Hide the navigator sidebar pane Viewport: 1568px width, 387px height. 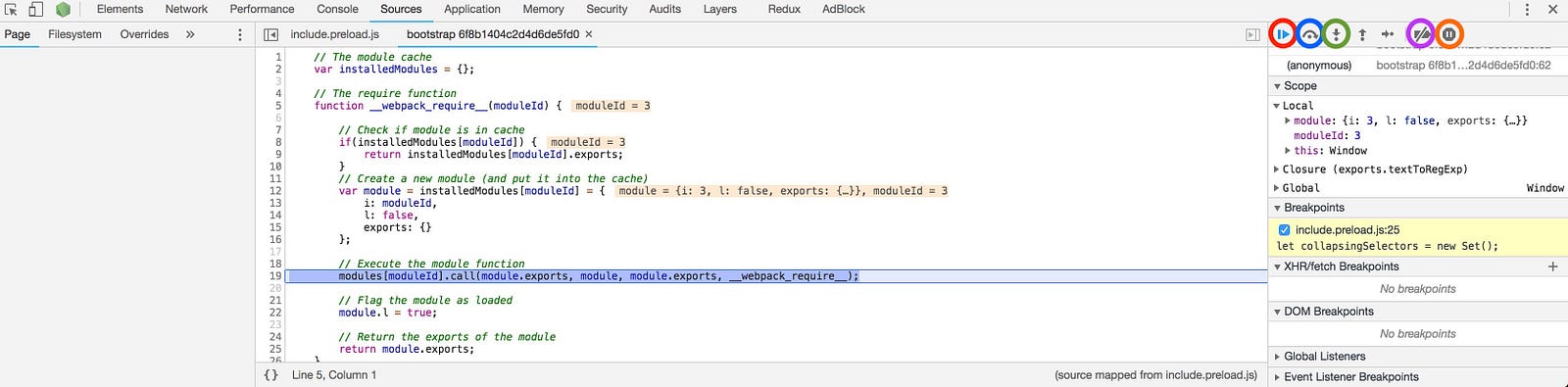pyautogui.click(x=271, y=34)
